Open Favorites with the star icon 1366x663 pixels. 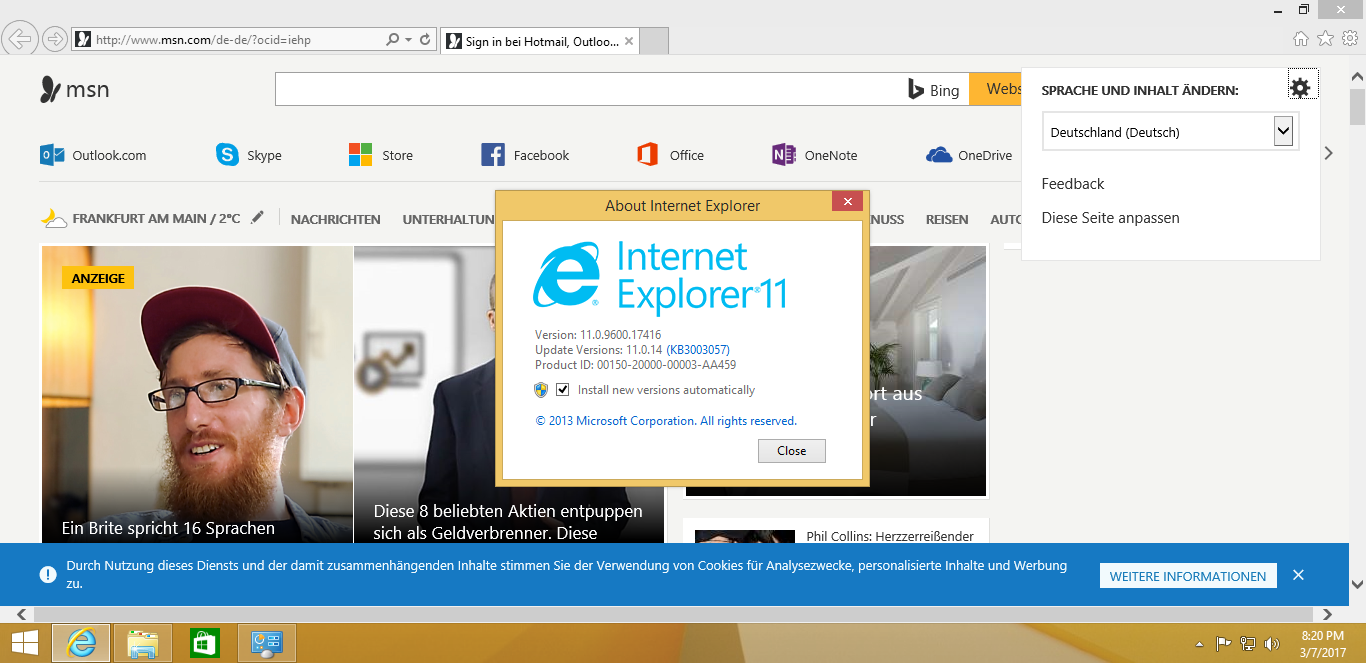tap(1325, 39)
